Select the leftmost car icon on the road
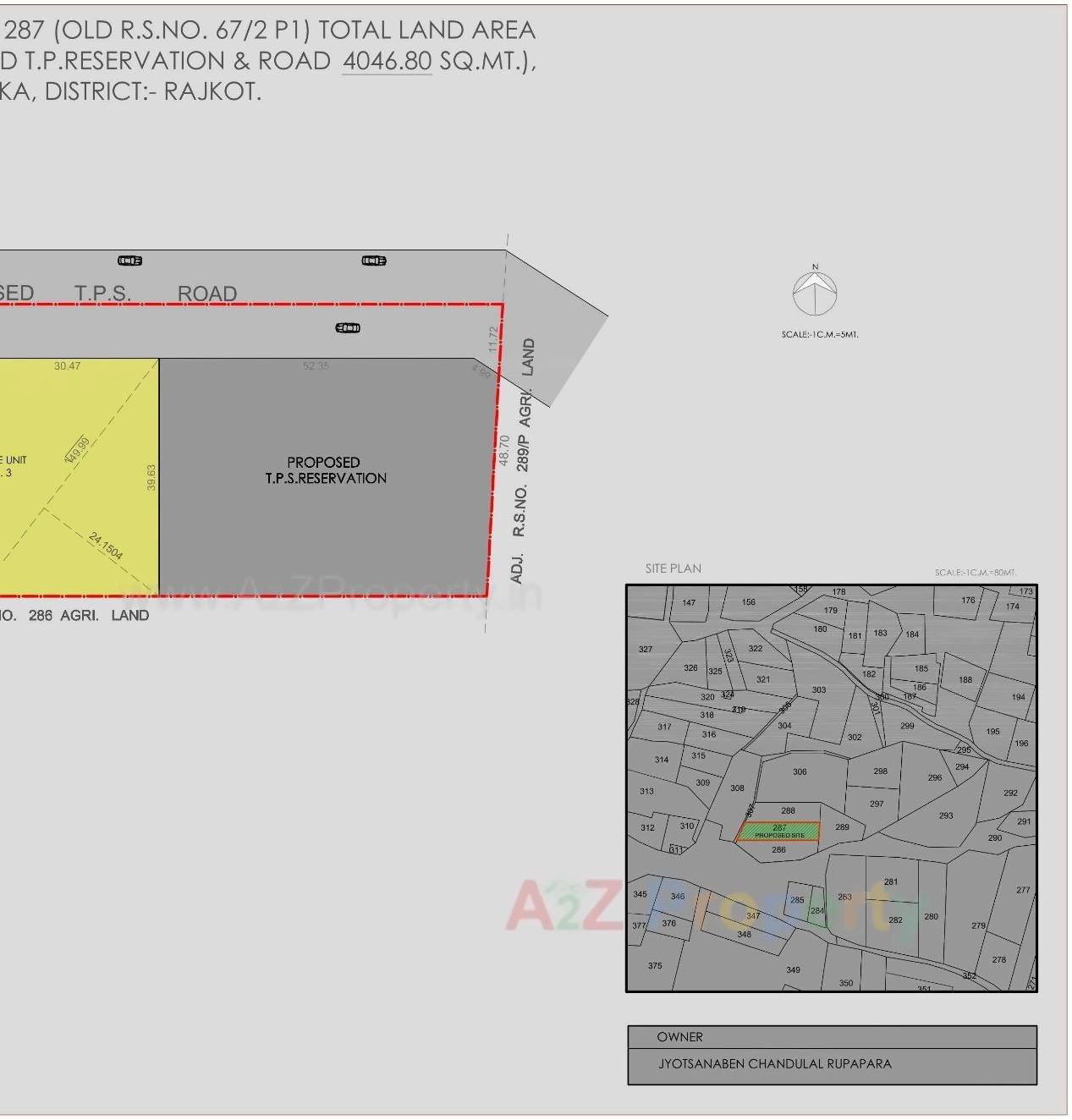Image resolution: width=1072 pixels, height=1120 pixels. pyautogui.click(x=129, y=261)
